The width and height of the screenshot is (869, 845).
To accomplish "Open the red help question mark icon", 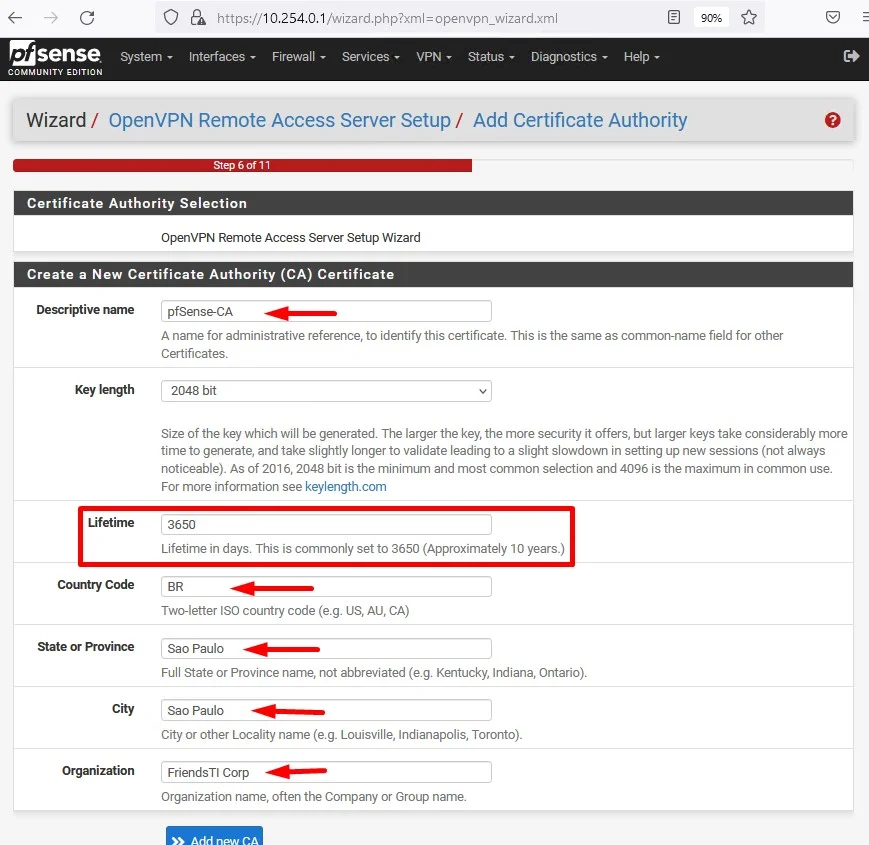I will click(832, 120).
